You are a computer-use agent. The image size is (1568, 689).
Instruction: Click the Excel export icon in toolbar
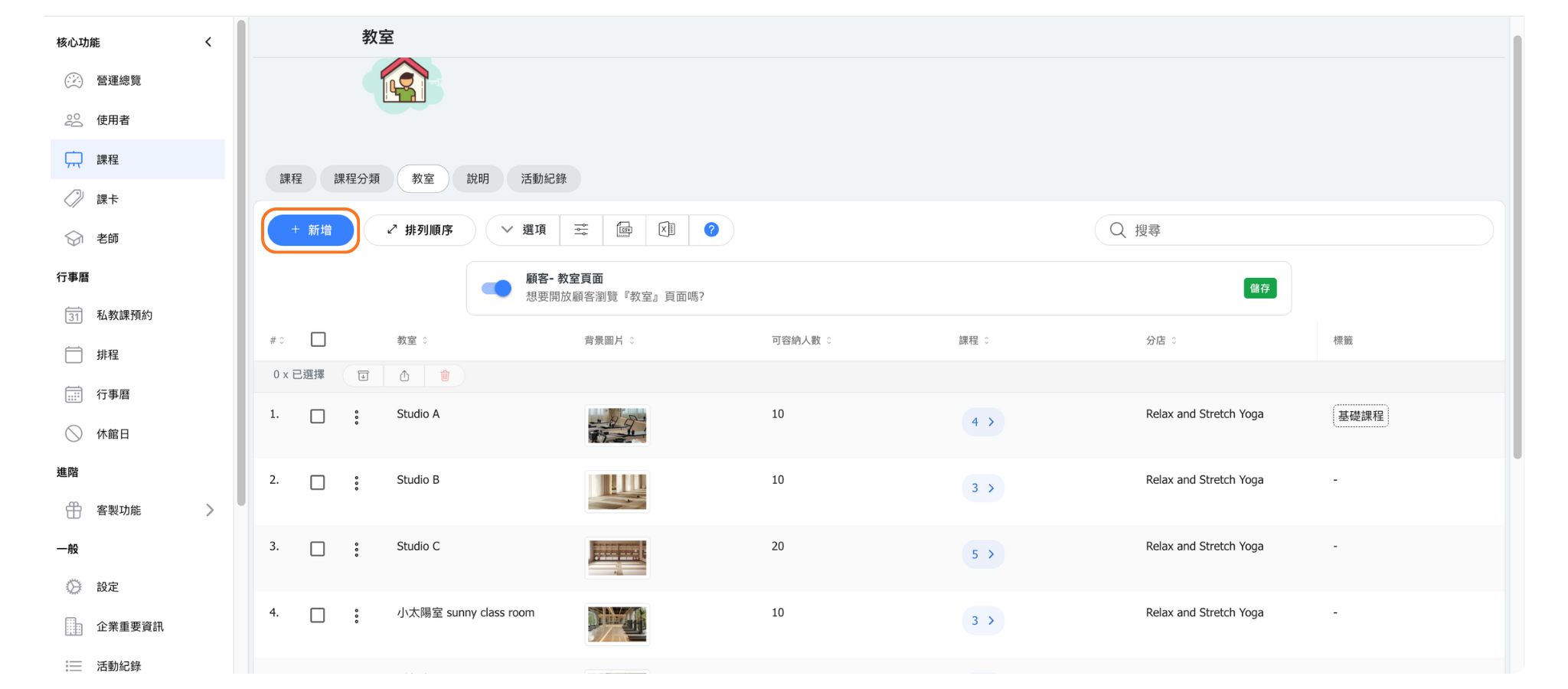pos(667,230)
